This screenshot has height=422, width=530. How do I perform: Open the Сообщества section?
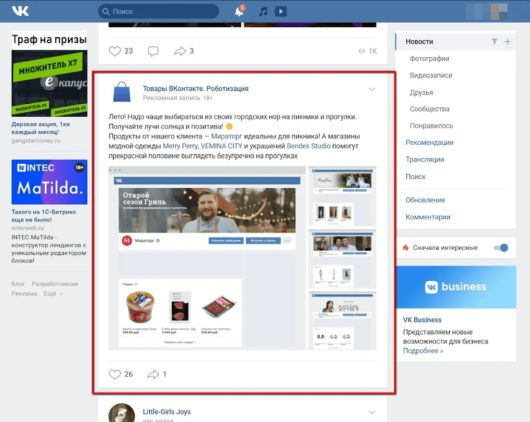430,109
